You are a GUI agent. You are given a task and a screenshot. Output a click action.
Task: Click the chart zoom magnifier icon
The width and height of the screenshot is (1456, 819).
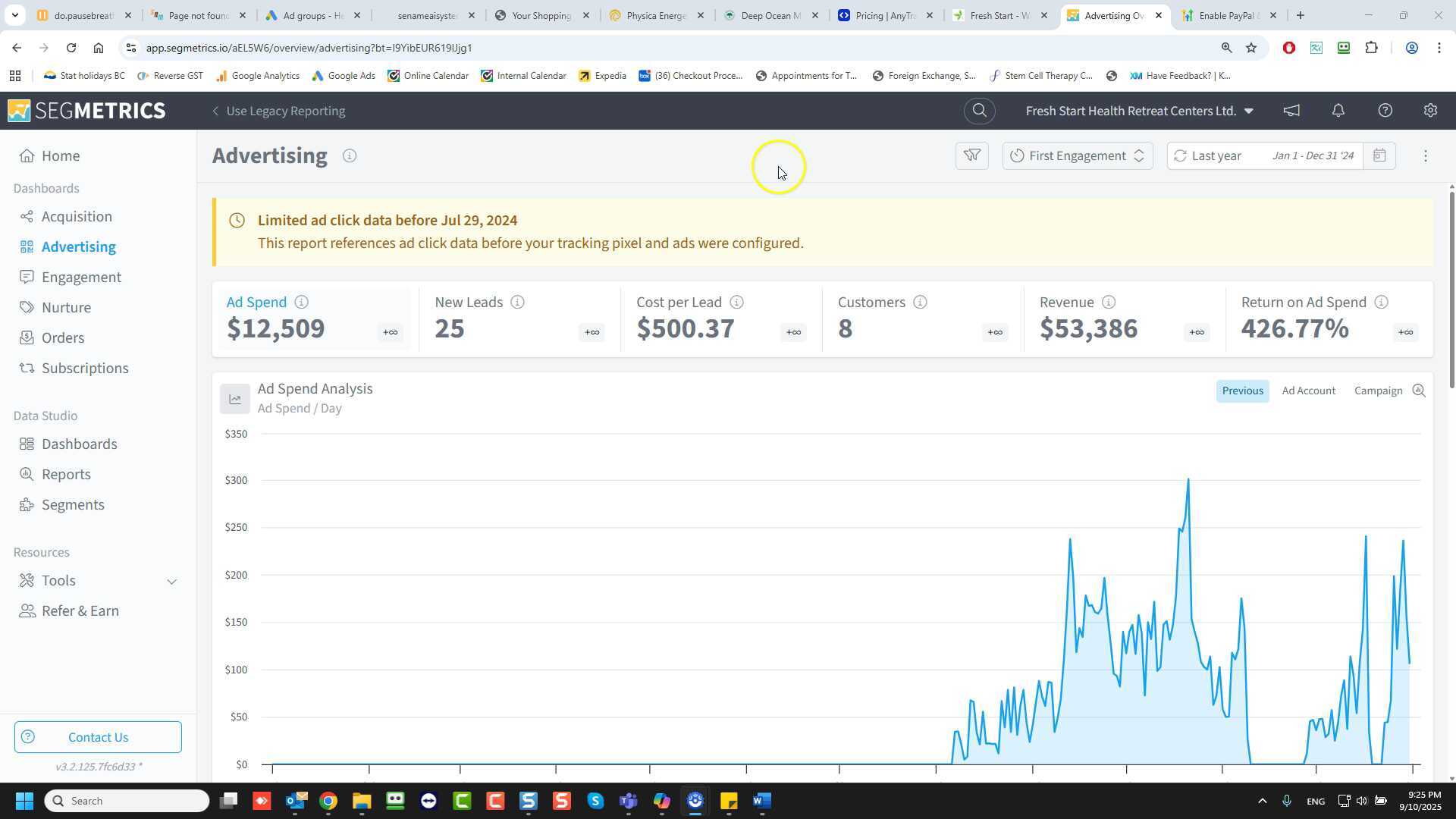[x=1419, y=391]
